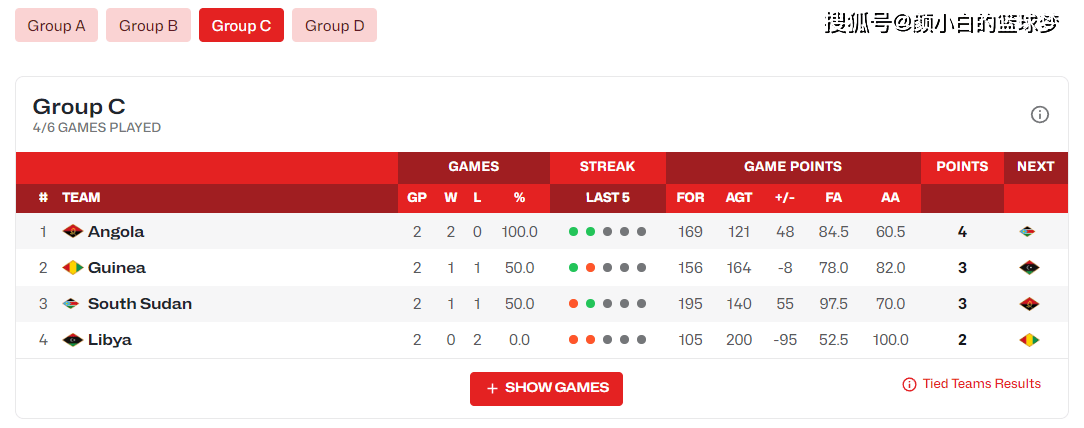Screen dimensions: 1084x428
Task: Click the Libya team name
Action: 110,340
